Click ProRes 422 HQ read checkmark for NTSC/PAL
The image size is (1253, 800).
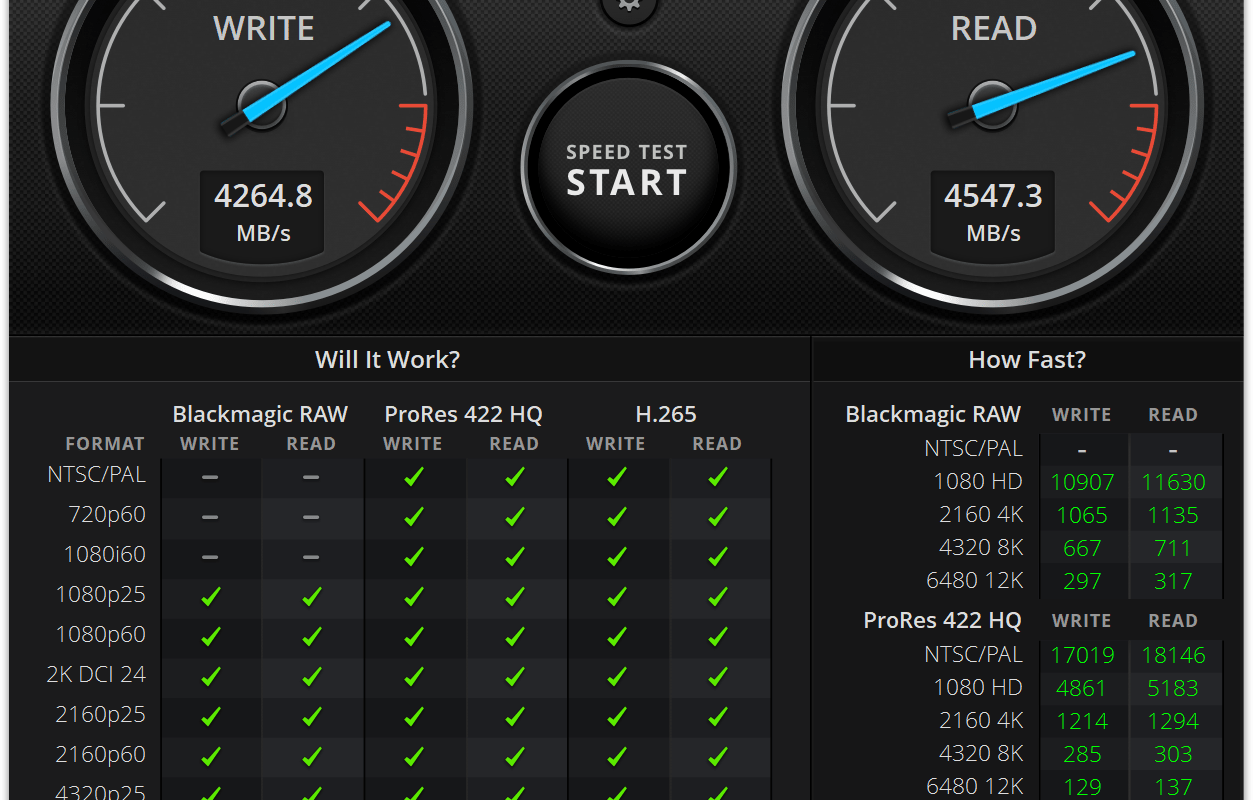(x=514, y=477)
